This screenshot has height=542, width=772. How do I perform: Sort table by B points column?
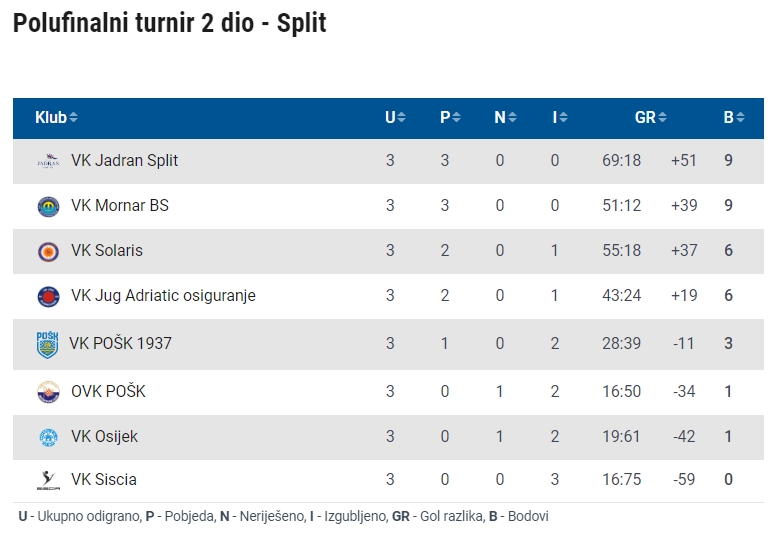[734, 117]
